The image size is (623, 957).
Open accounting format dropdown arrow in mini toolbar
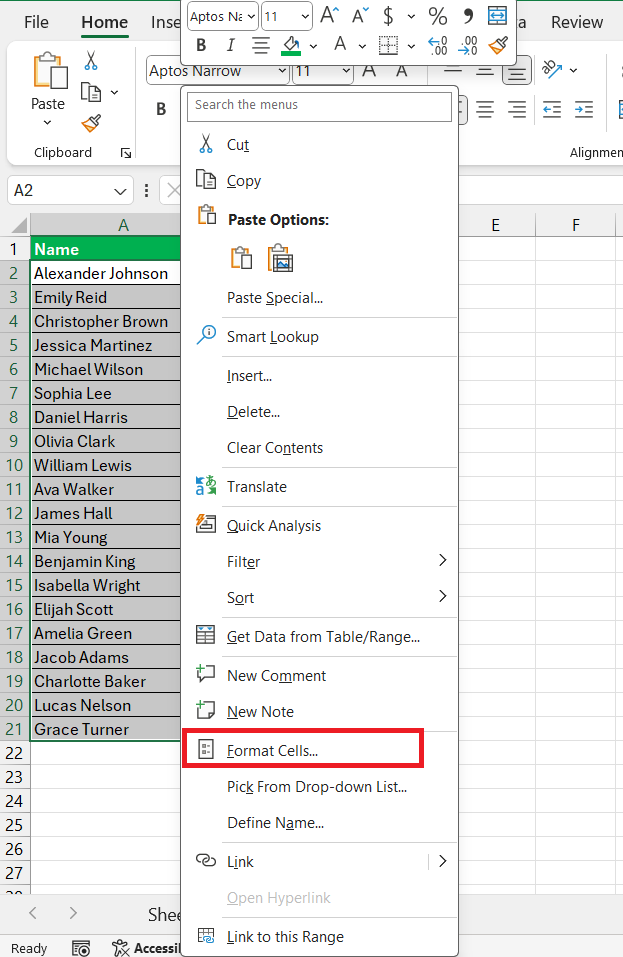click(x=411, y=16)
